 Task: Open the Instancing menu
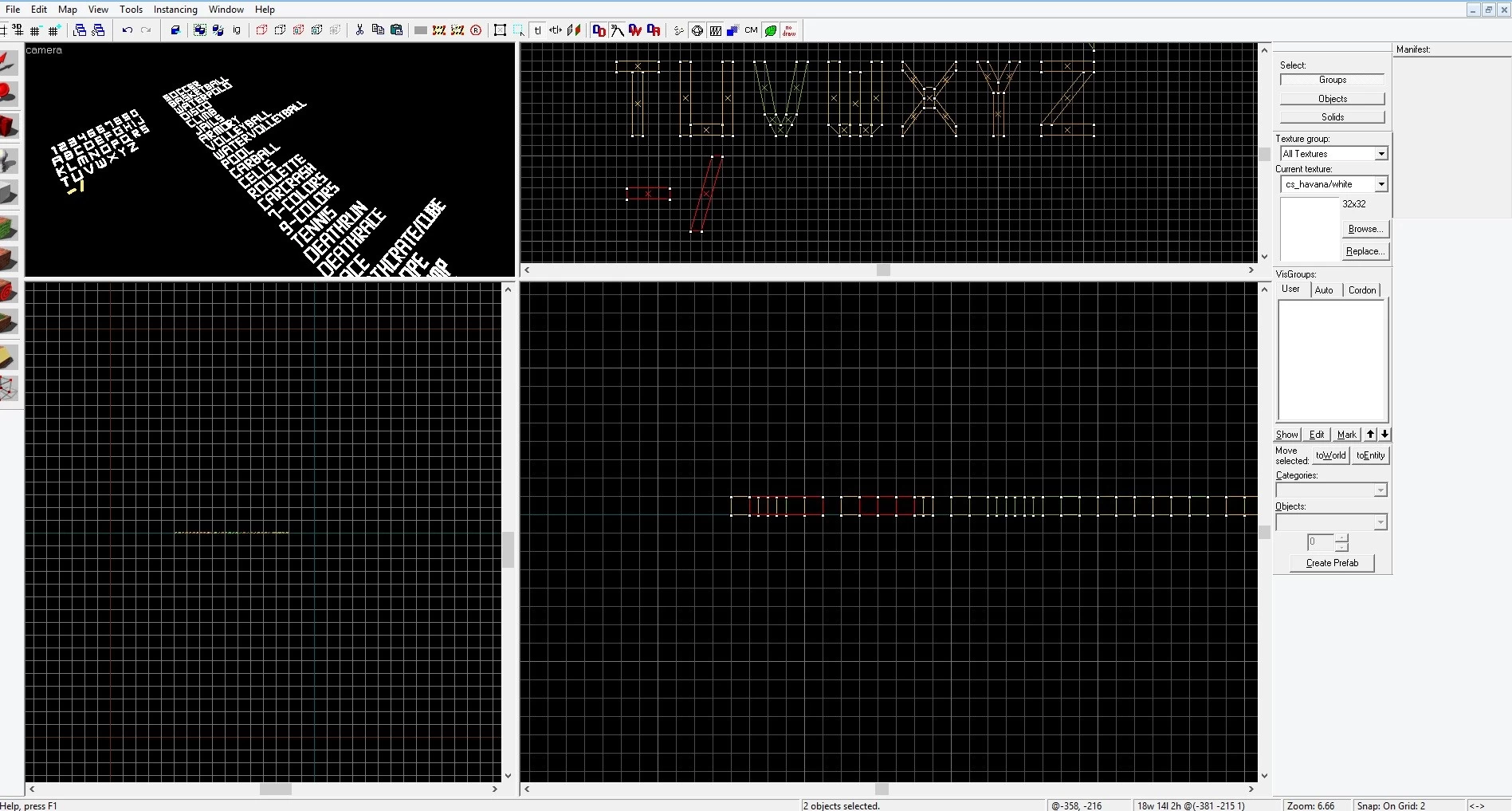click(x=175, y=10)
